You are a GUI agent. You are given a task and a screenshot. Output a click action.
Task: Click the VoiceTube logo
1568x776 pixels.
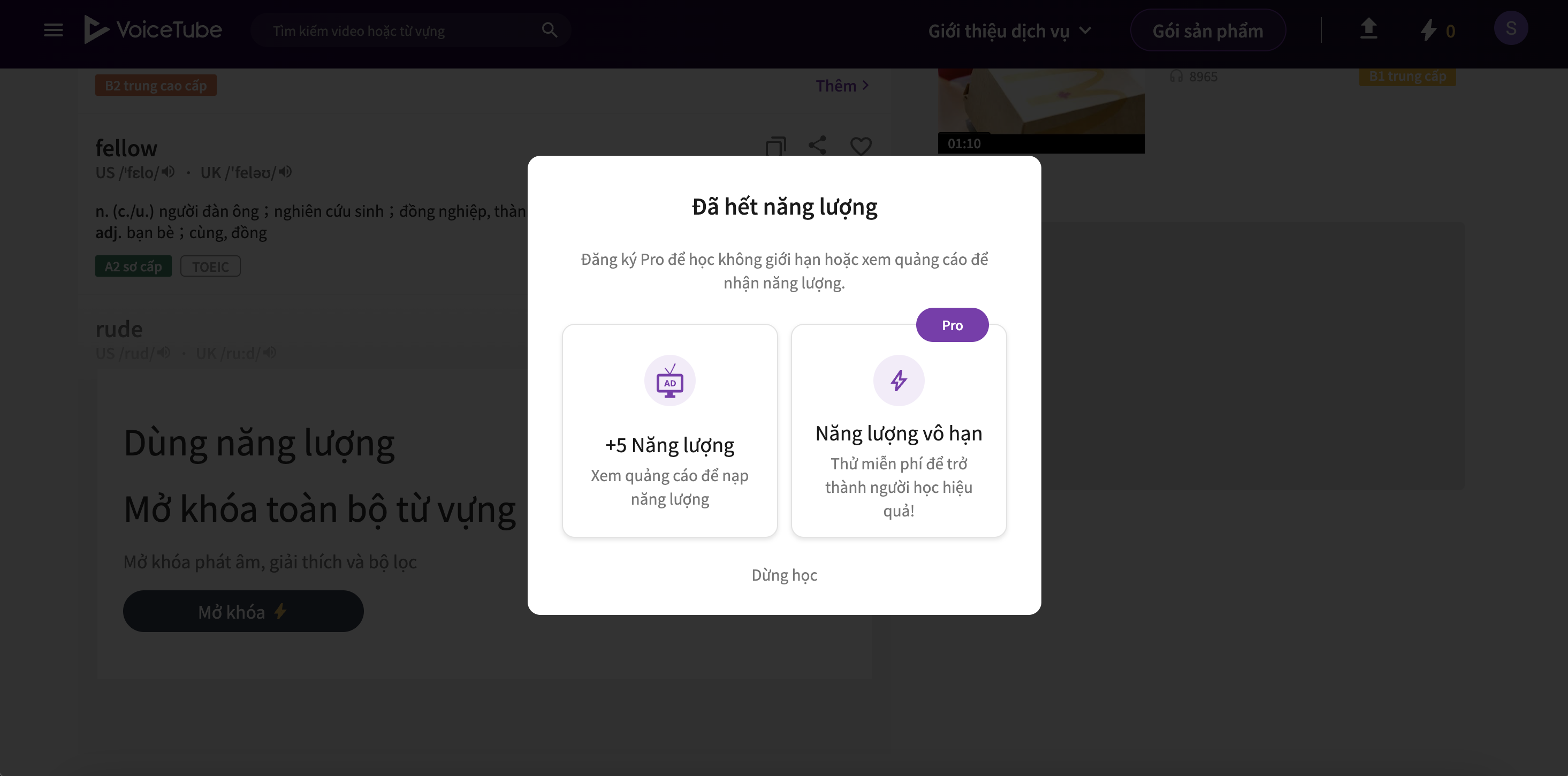click(153, 29)
